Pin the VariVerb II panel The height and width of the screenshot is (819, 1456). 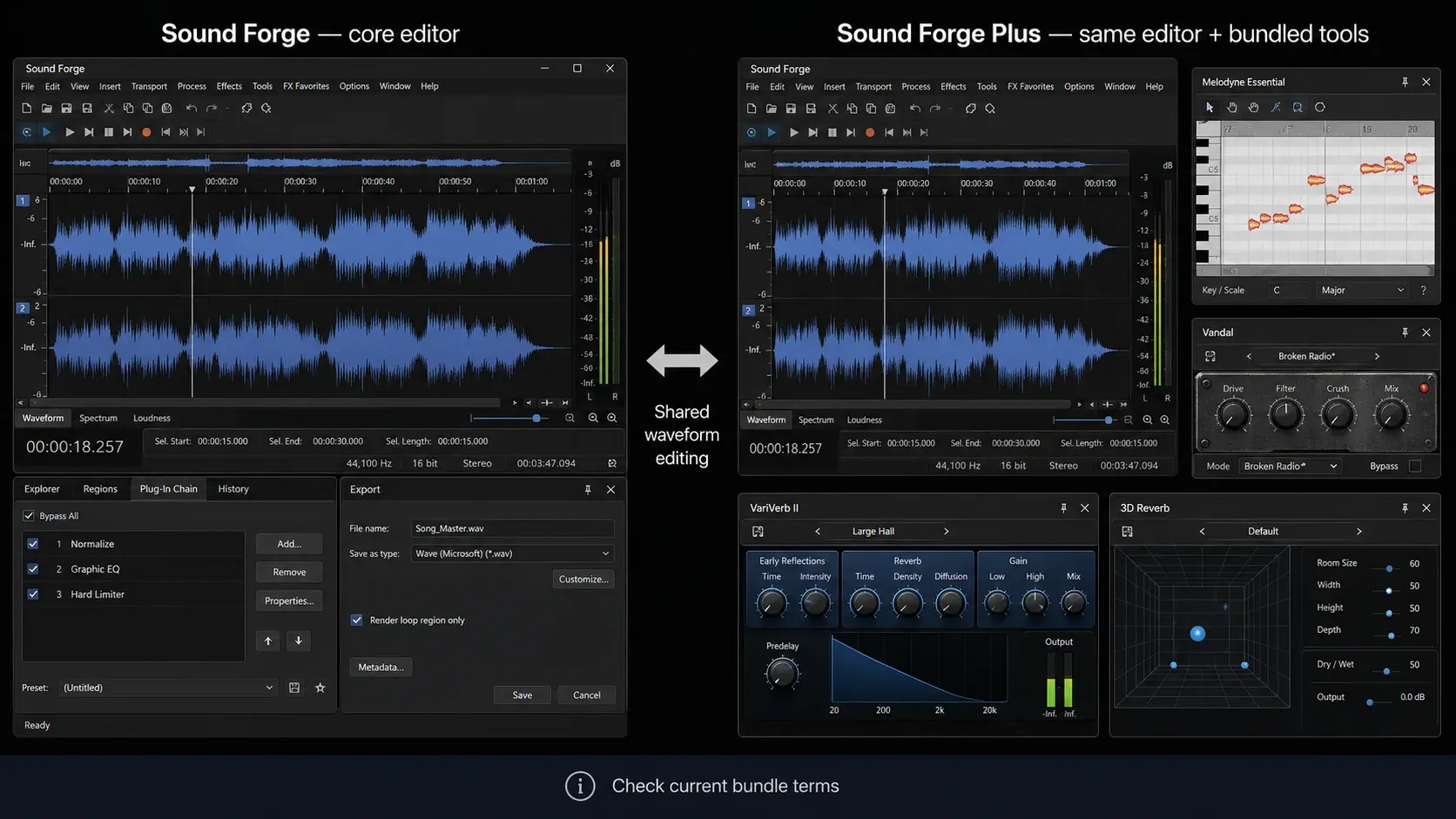[1063, 508]
